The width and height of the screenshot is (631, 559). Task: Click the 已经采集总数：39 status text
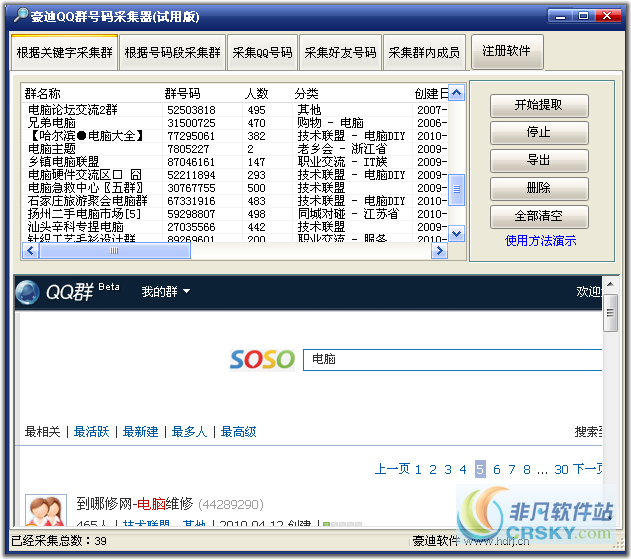click(59, 541)
